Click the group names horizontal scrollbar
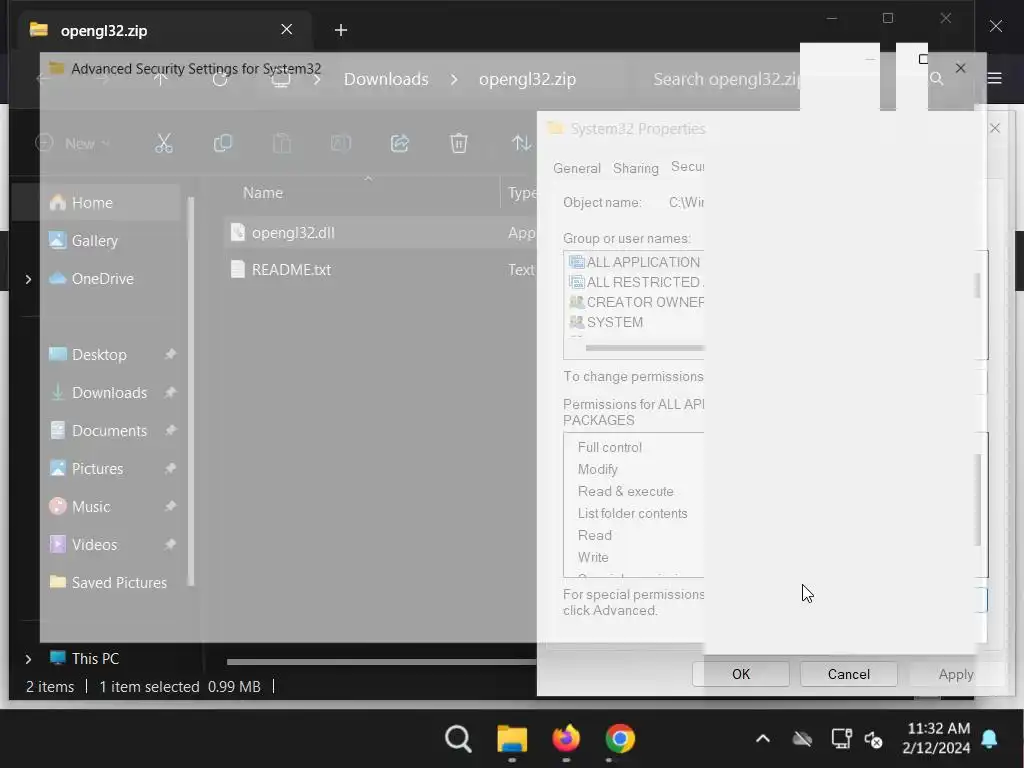 [x=645, y=348]
